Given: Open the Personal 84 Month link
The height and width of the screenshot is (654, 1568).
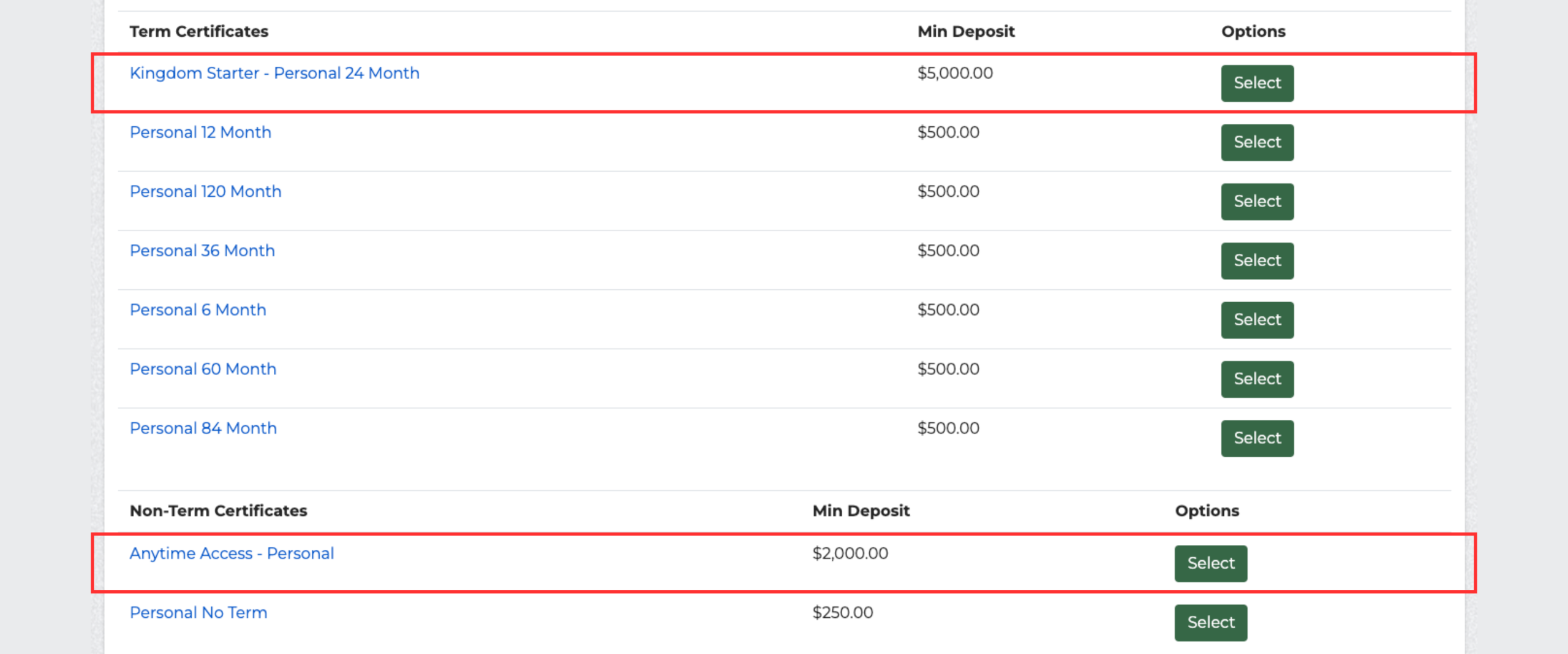Looking at the screenshot, I should pos(203,428).
